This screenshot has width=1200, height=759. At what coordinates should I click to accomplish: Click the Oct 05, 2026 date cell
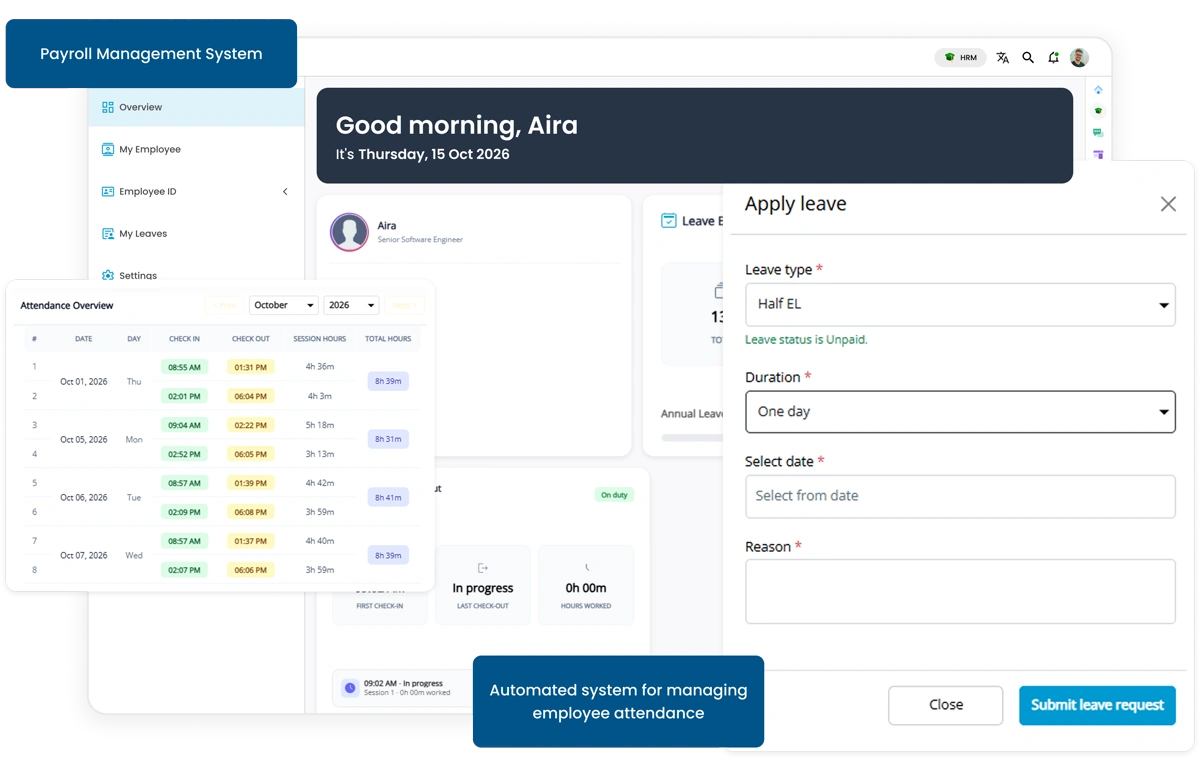click(83, 440)
